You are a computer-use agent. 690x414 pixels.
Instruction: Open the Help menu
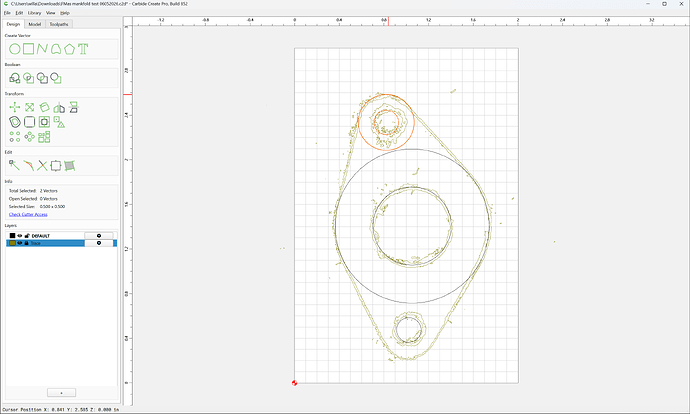[x=65, y=13]
